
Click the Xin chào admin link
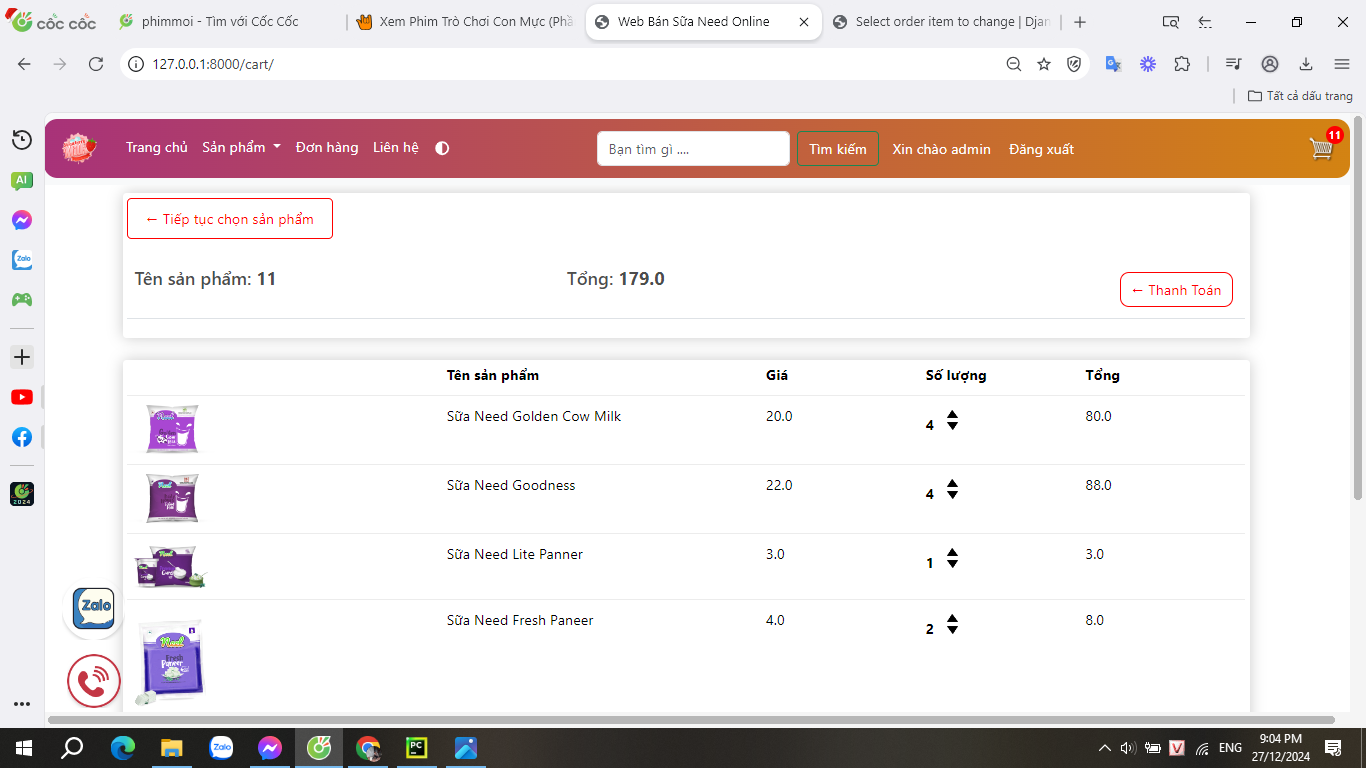[x=942, y=149]
